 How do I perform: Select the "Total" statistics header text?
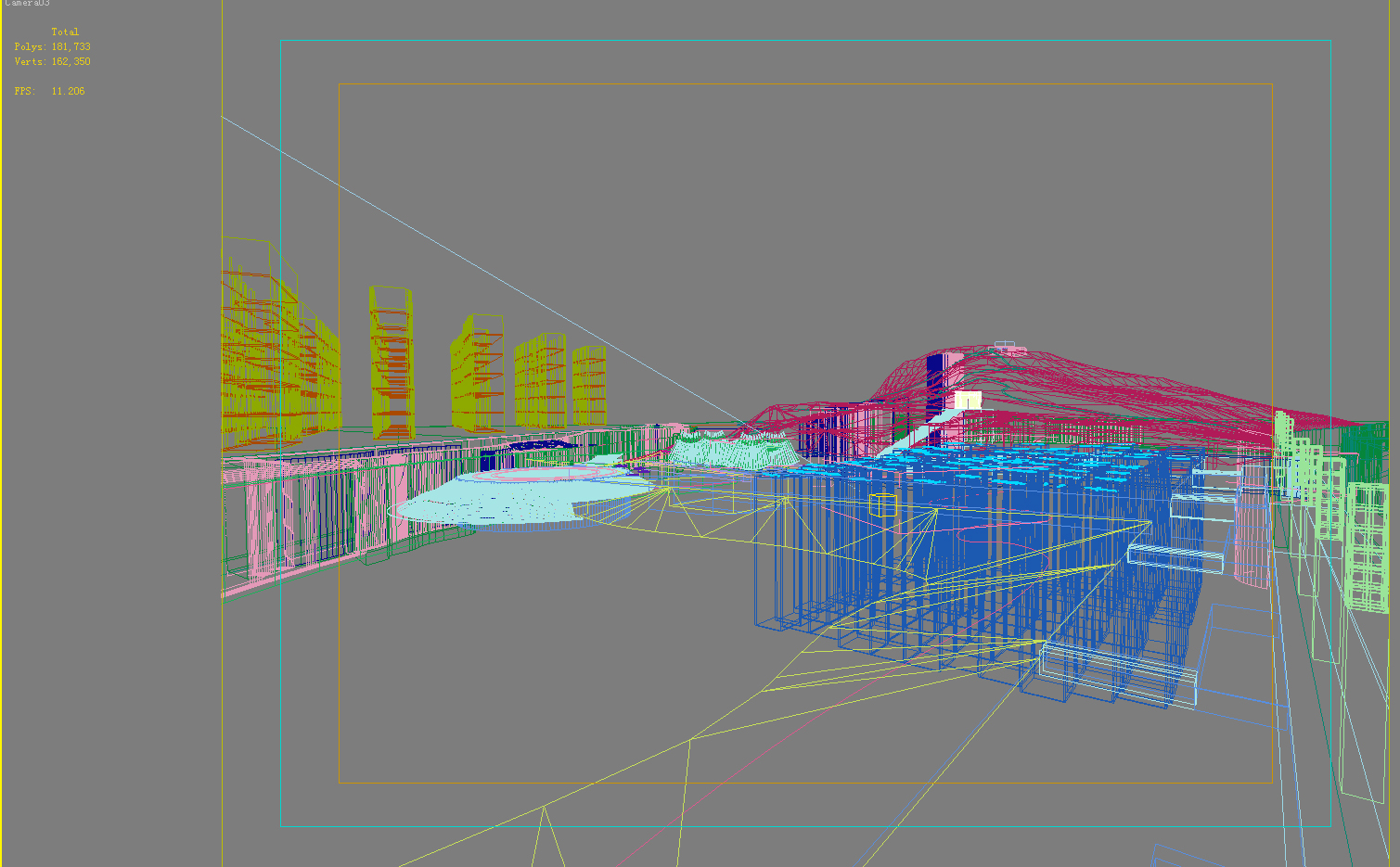pos(65,32)
